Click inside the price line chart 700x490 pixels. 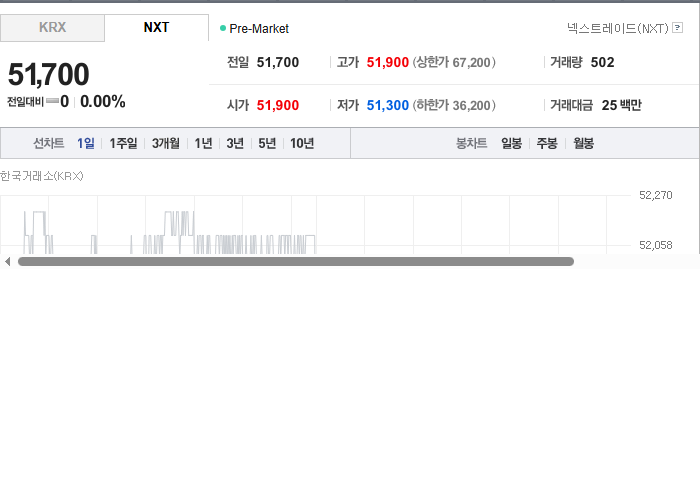tap(315, 224)
